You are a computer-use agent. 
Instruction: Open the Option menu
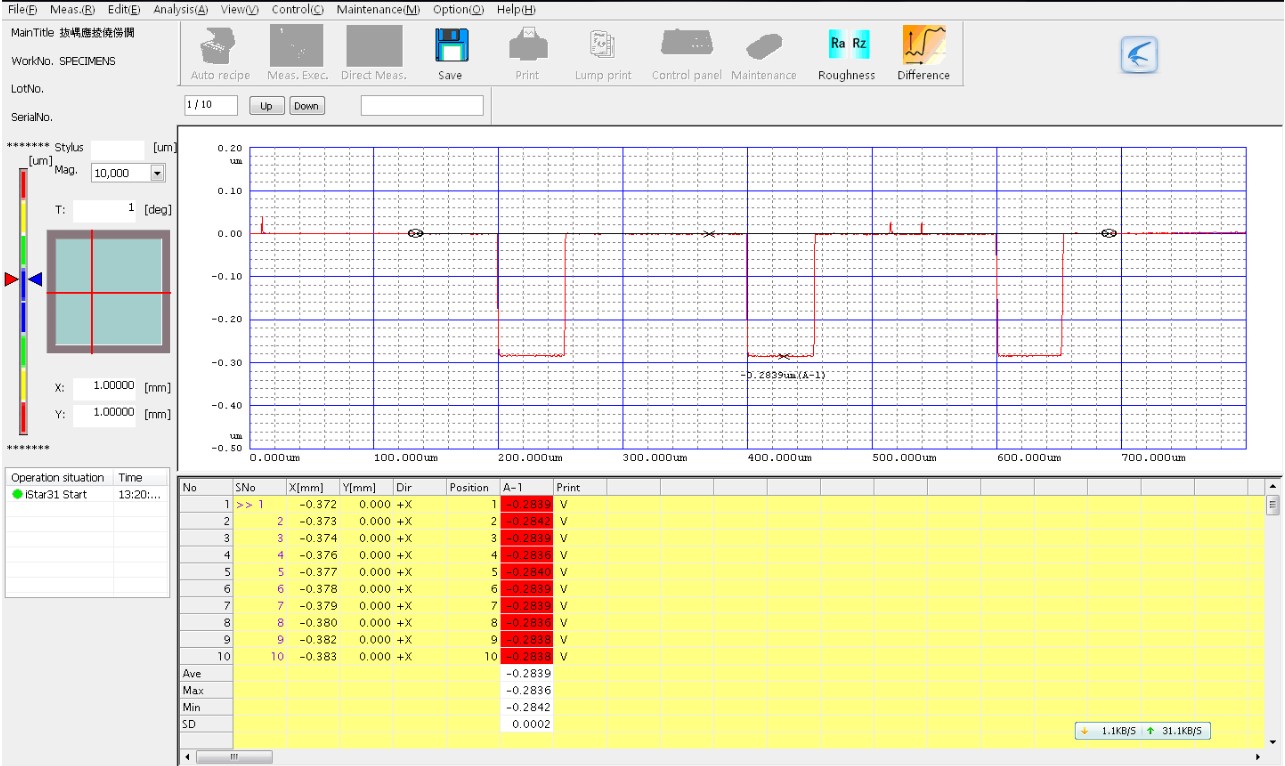coord(459,9)
